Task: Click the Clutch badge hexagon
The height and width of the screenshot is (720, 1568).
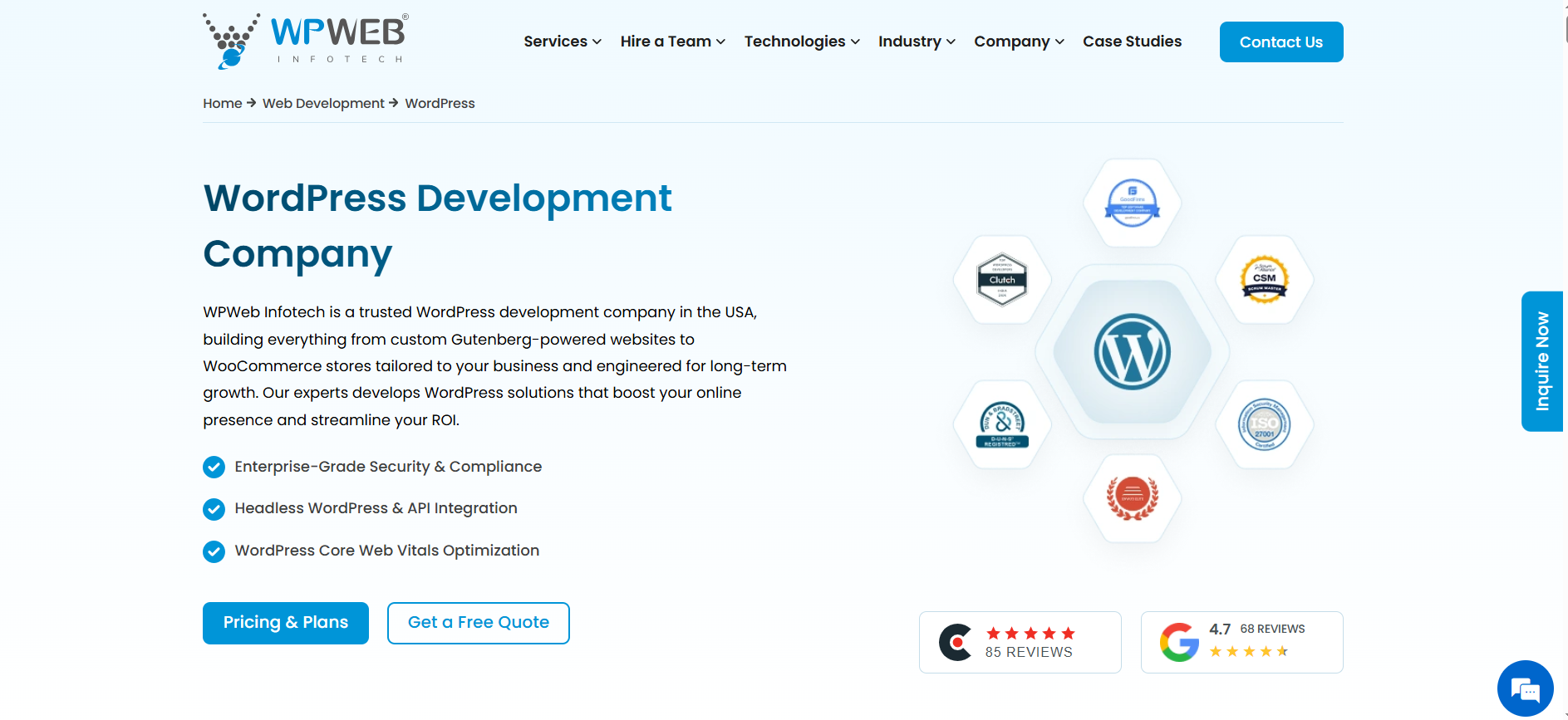Action: pos(1002,280)
